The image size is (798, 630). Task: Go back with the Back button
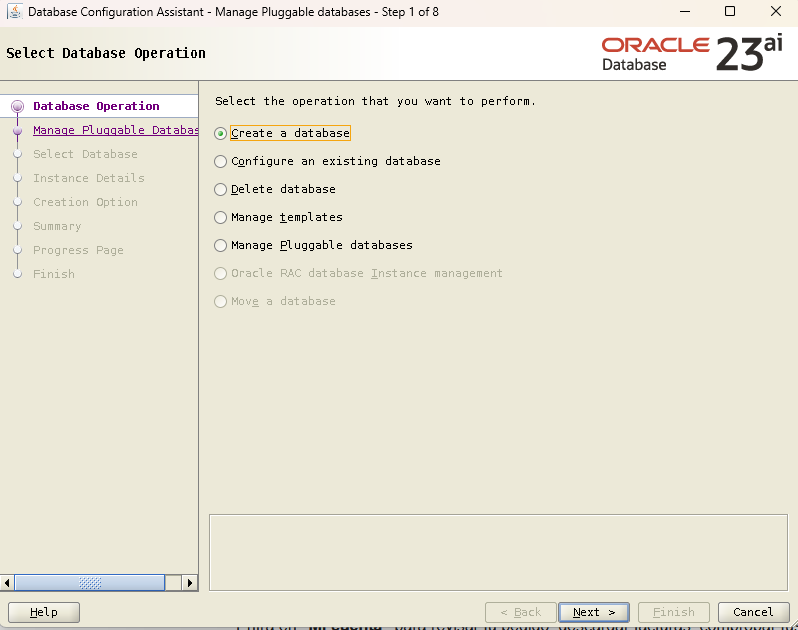(x=521, y=612)
